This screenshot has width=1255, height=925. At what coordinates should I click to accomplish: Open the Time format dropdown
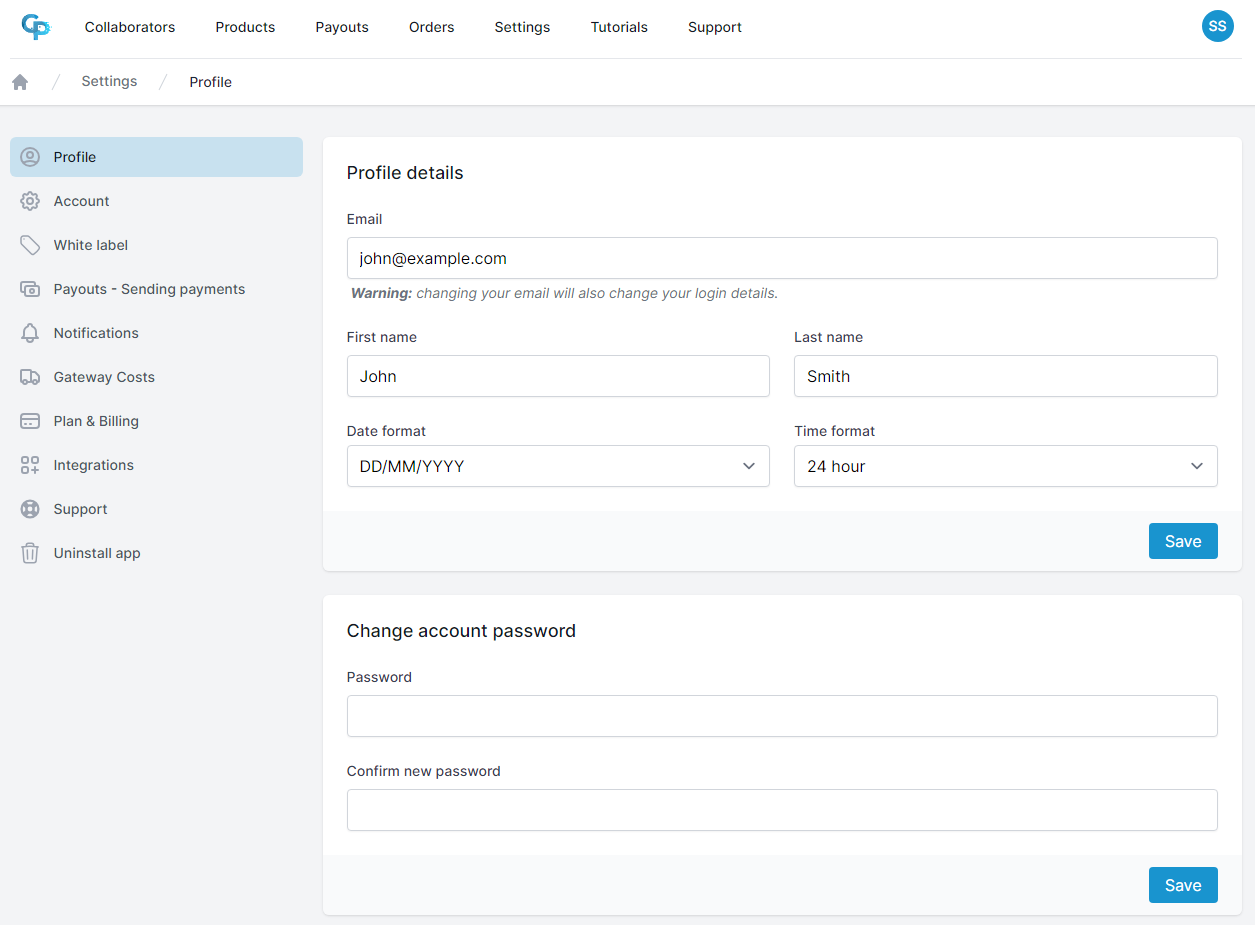(x=1005, y=466)
